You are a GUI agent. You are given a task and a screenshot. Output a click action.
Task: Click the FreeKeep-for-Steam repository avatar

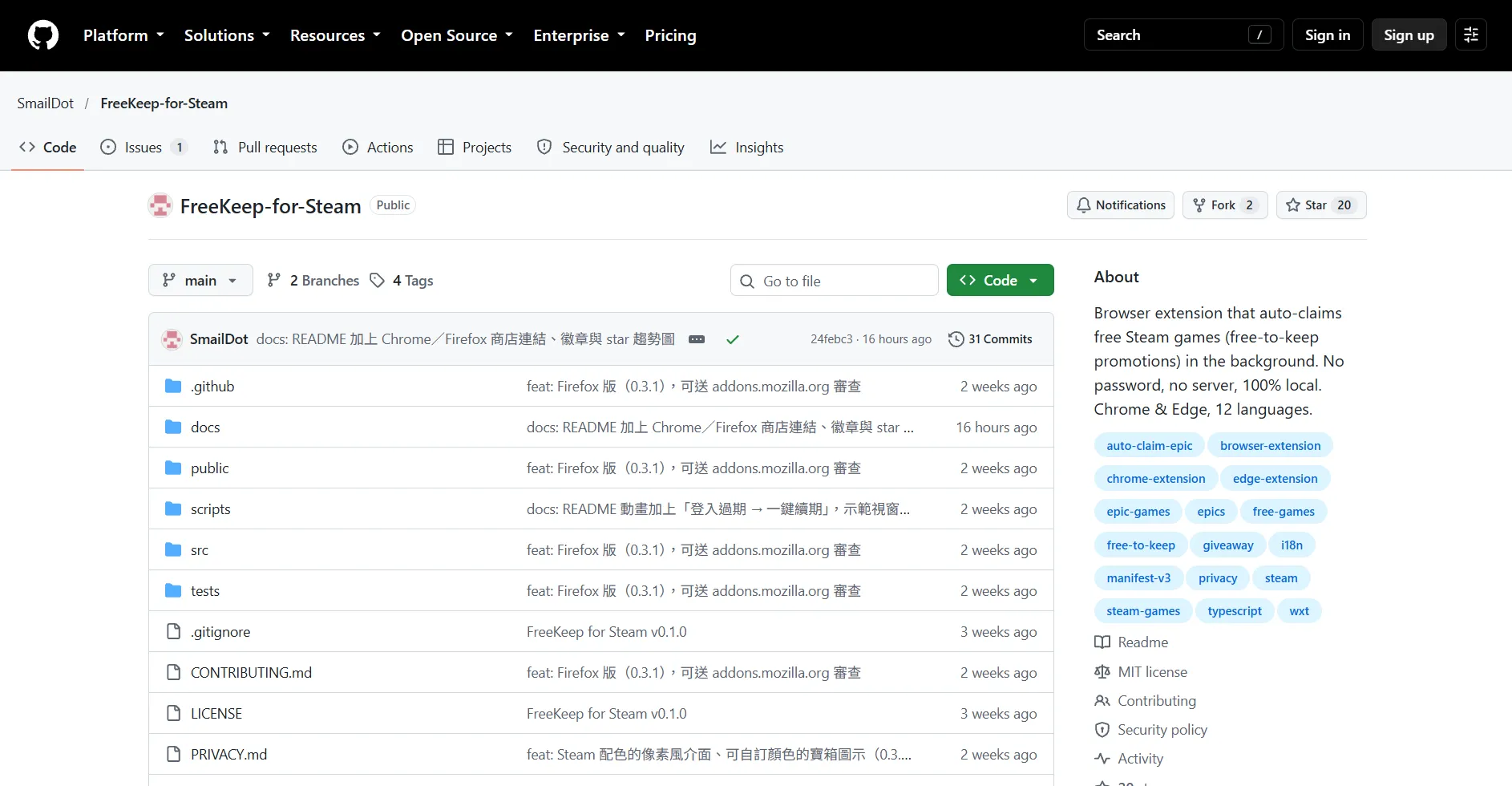pos(160,206)
